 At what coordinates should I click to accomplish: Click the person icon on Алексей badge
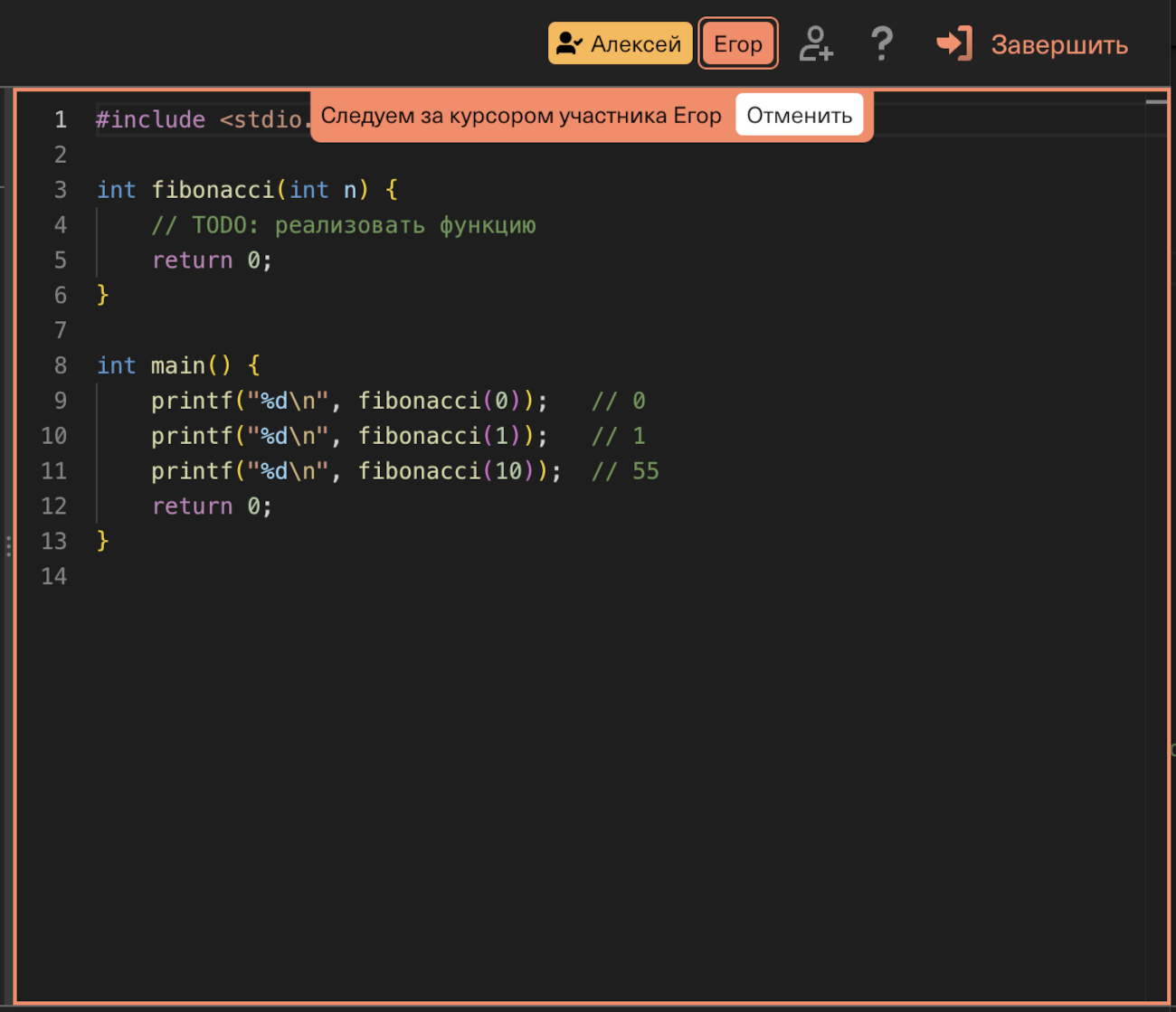click(x=569, y=43)
